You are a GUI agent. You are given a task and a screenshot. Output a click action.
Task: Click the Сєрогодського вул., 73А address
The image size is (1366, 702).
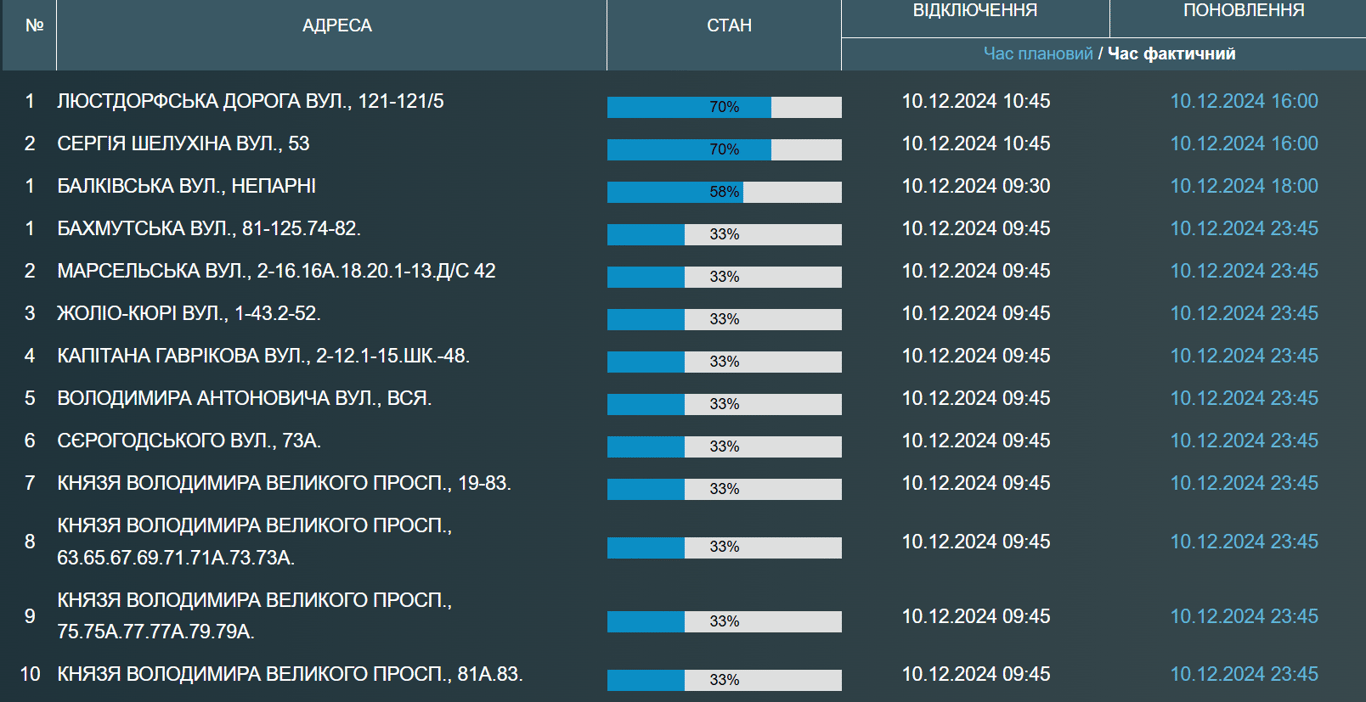189,441
